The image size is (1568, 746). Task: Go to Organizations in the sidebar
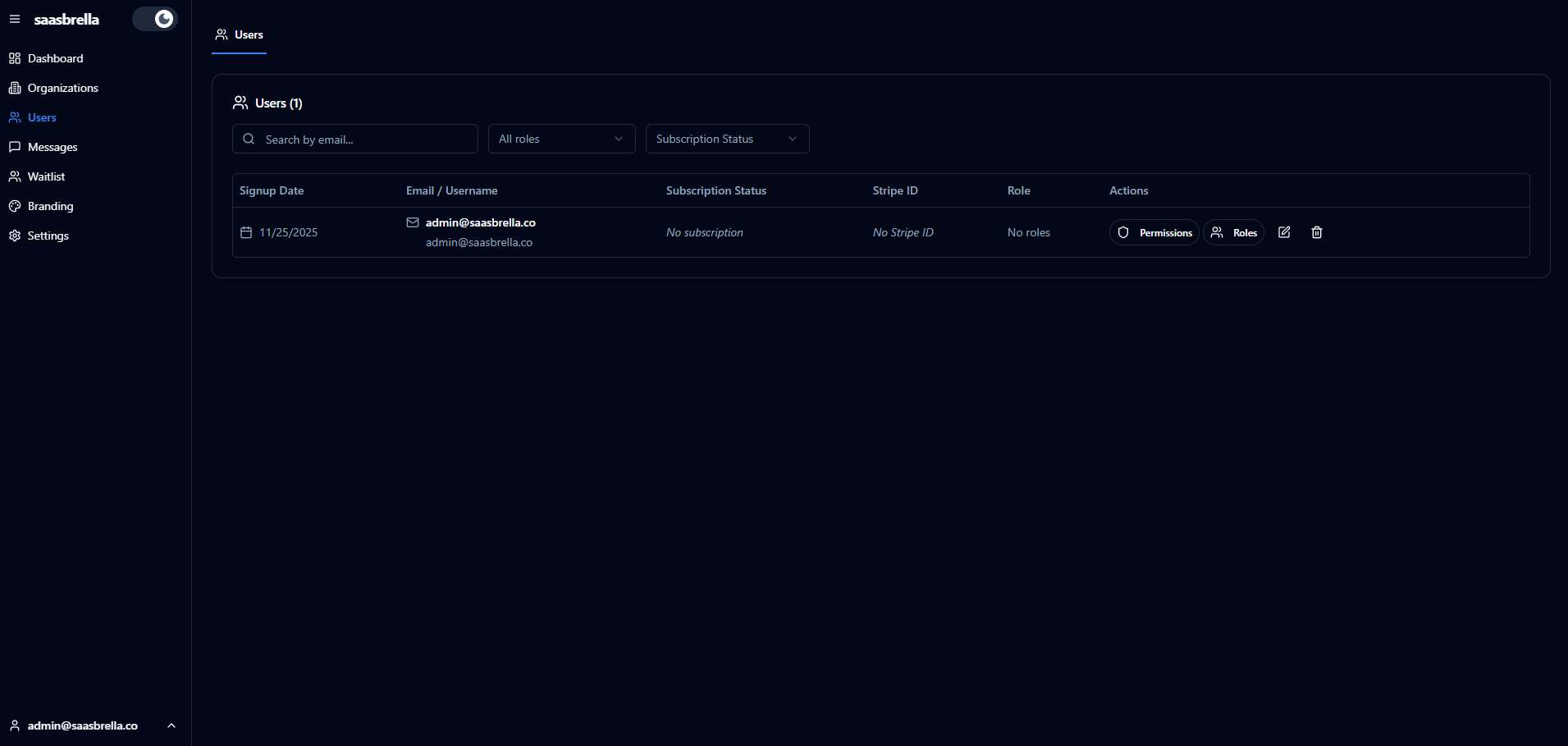click(62, 88)
